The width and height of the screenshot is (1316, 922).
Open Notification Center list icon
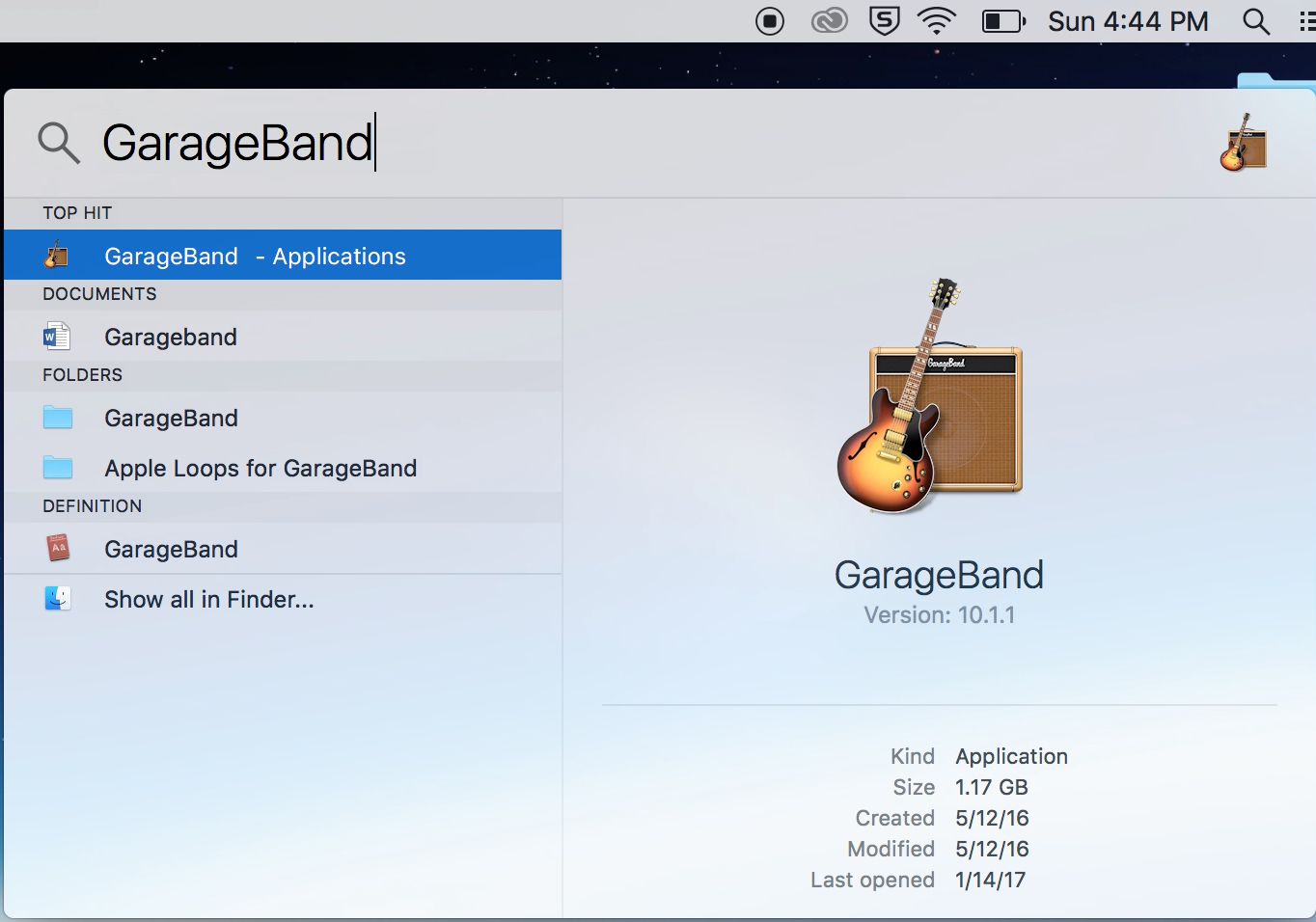click(x=1306, y=21)
